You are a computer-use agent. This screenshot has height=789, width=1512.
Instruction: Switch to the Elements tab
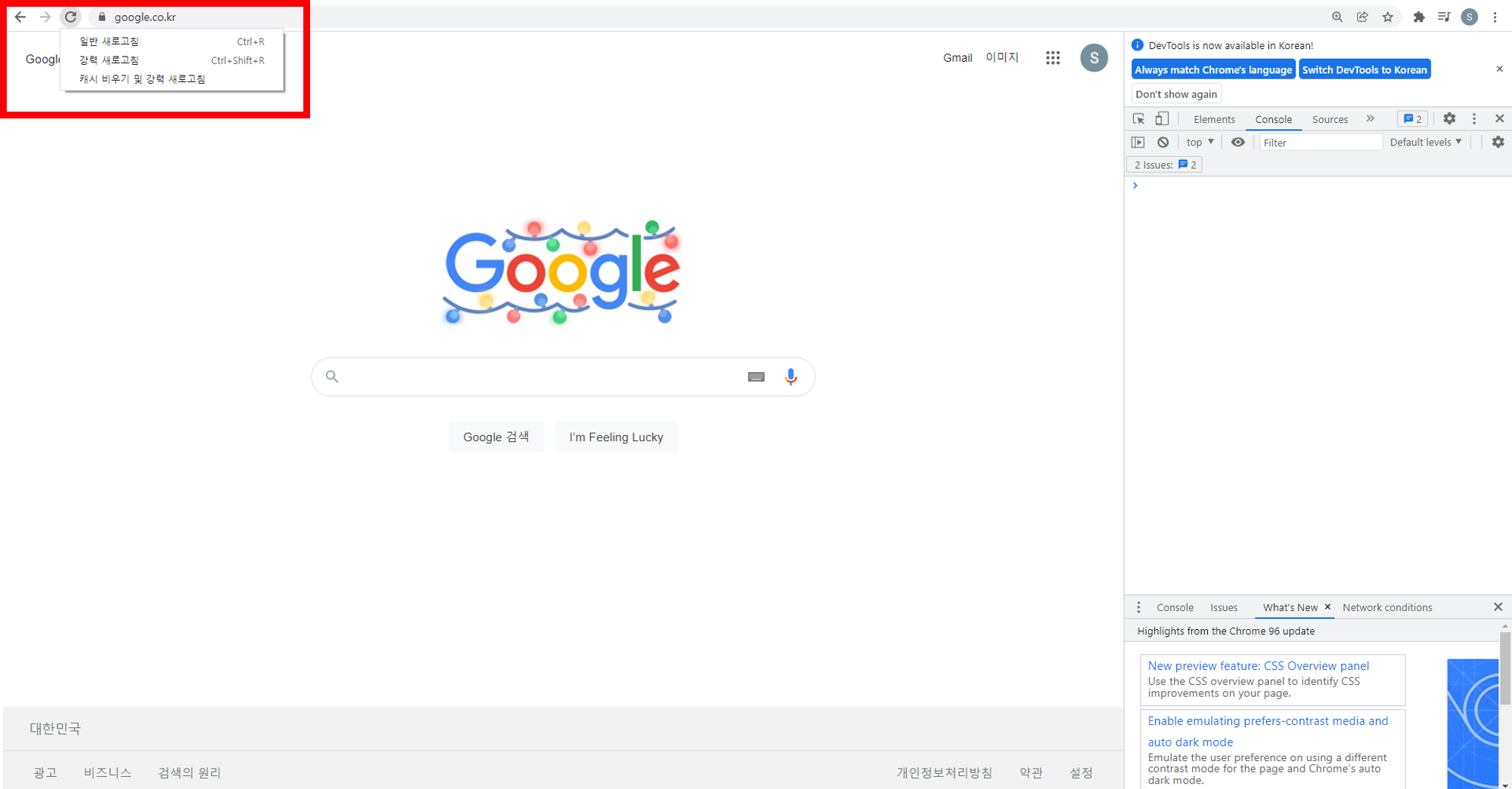[1214, 119]
